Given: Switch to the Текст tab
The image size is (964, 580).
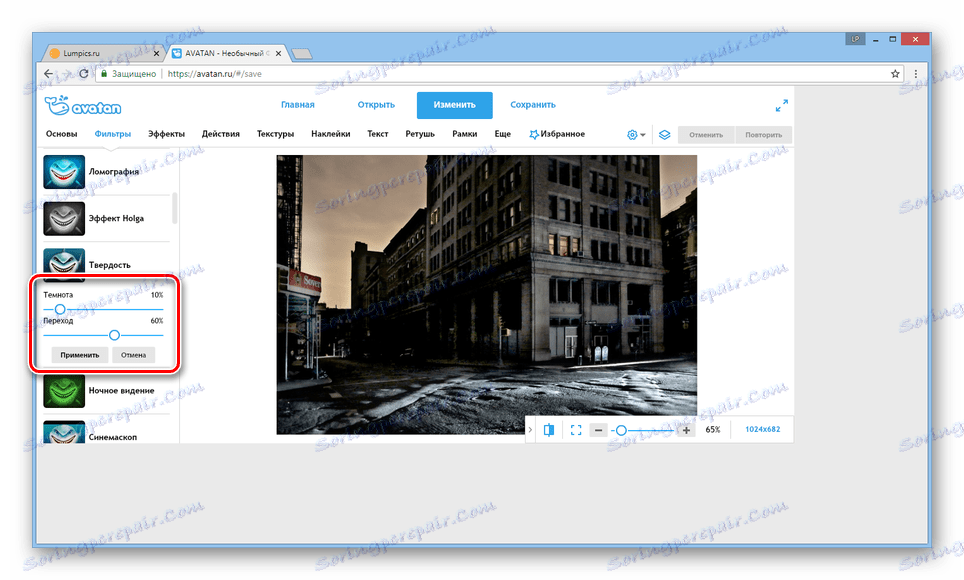Looking at the screenshot, I should click(x=377, y=133).
